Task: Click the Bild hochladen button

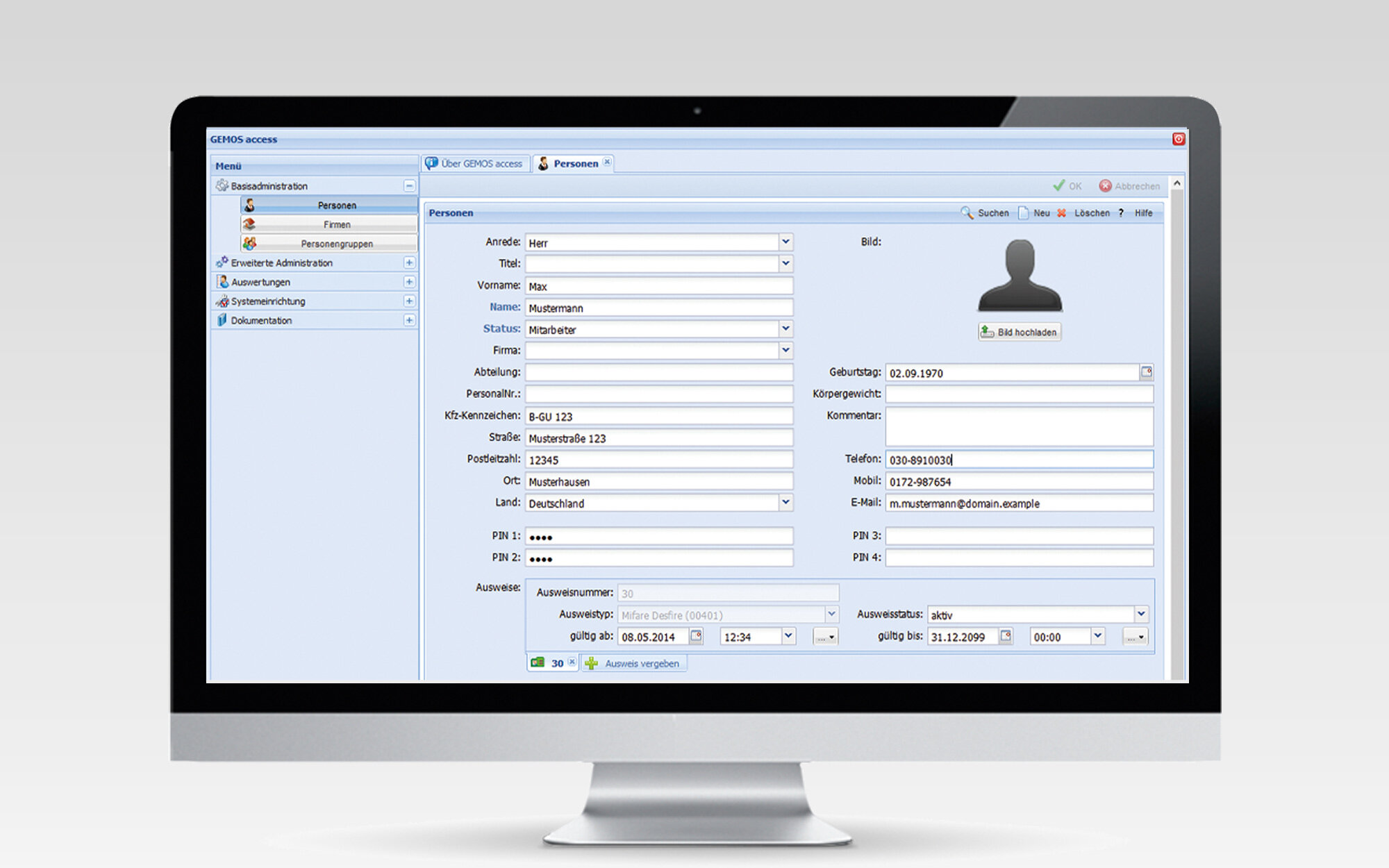Action: (1020, 332)
